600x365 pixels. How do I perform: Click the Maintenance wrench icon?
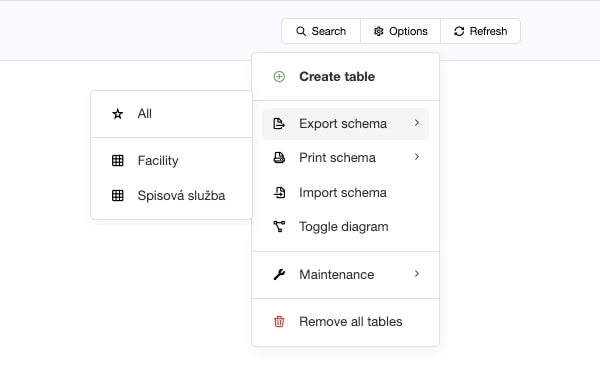[279, 274]
